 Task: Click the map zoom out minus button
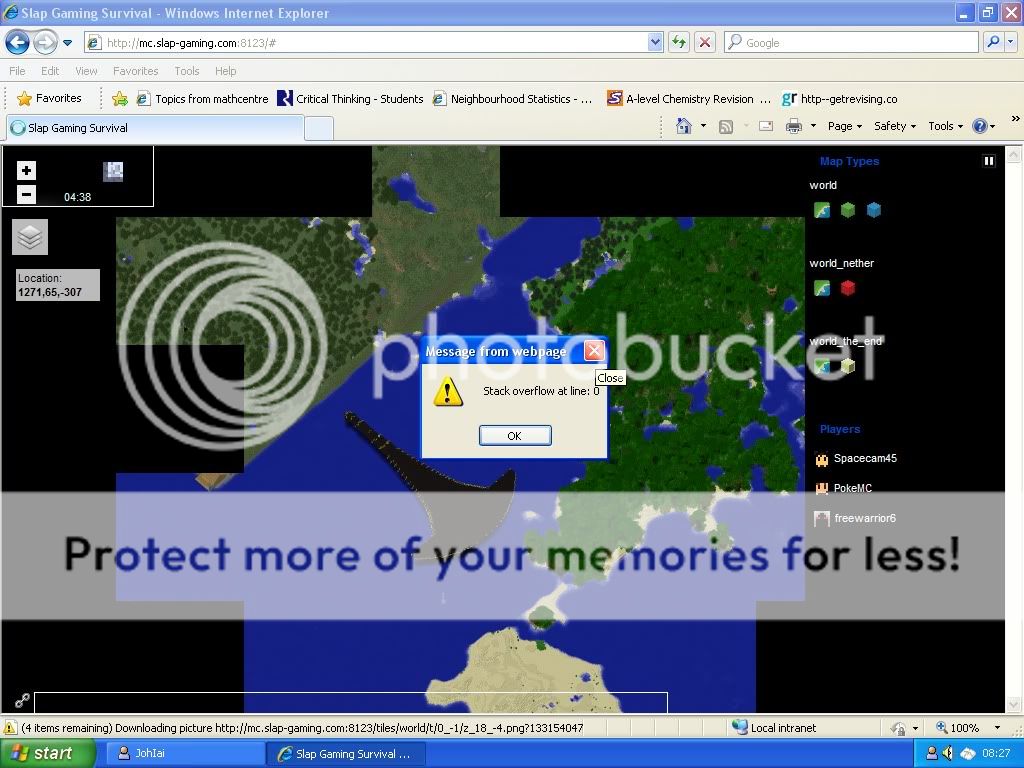(27, 194)
